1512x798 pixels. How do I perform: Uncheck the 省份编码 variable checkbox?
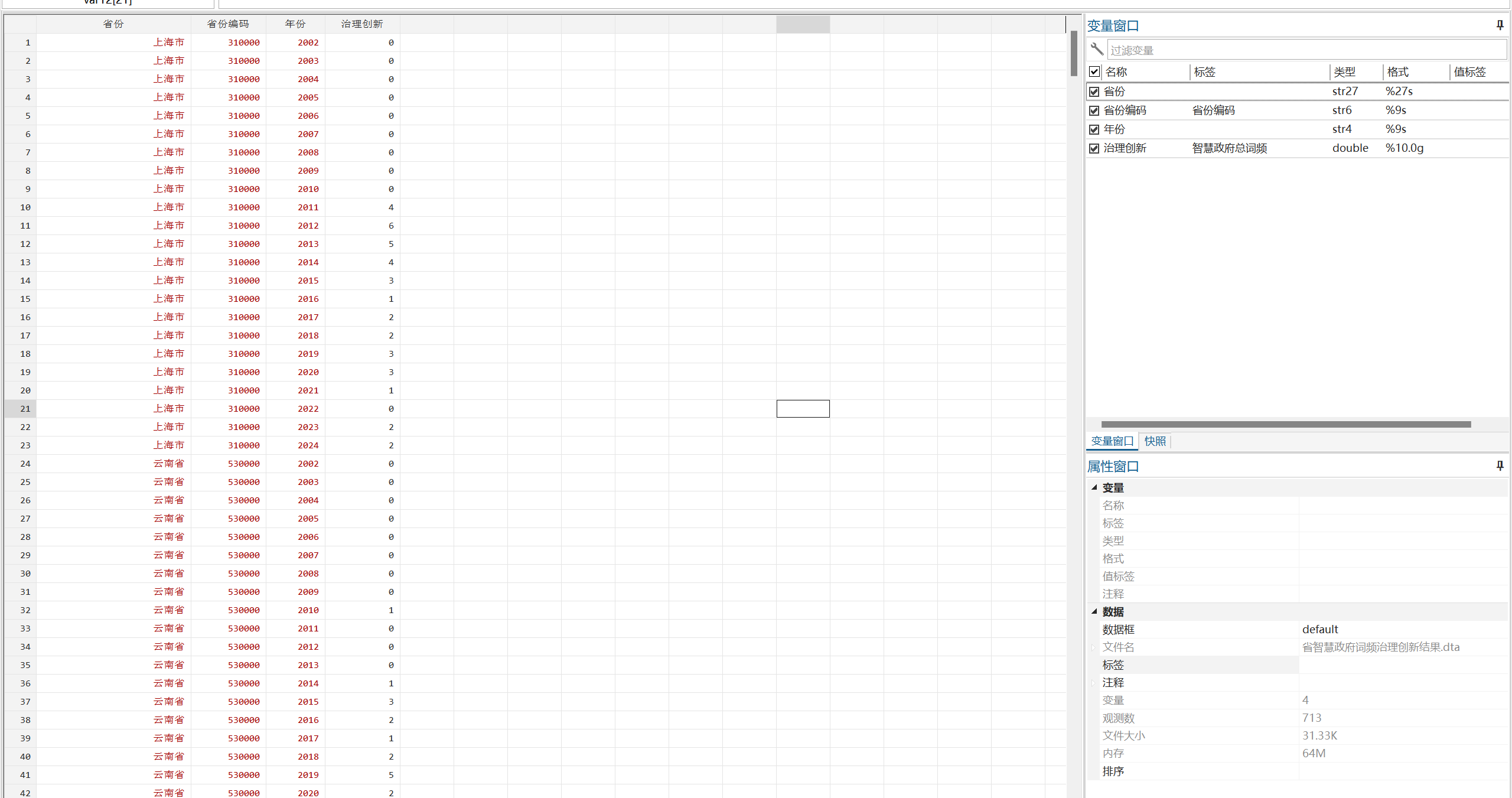pyautogui.click(x=1094, y=110)
